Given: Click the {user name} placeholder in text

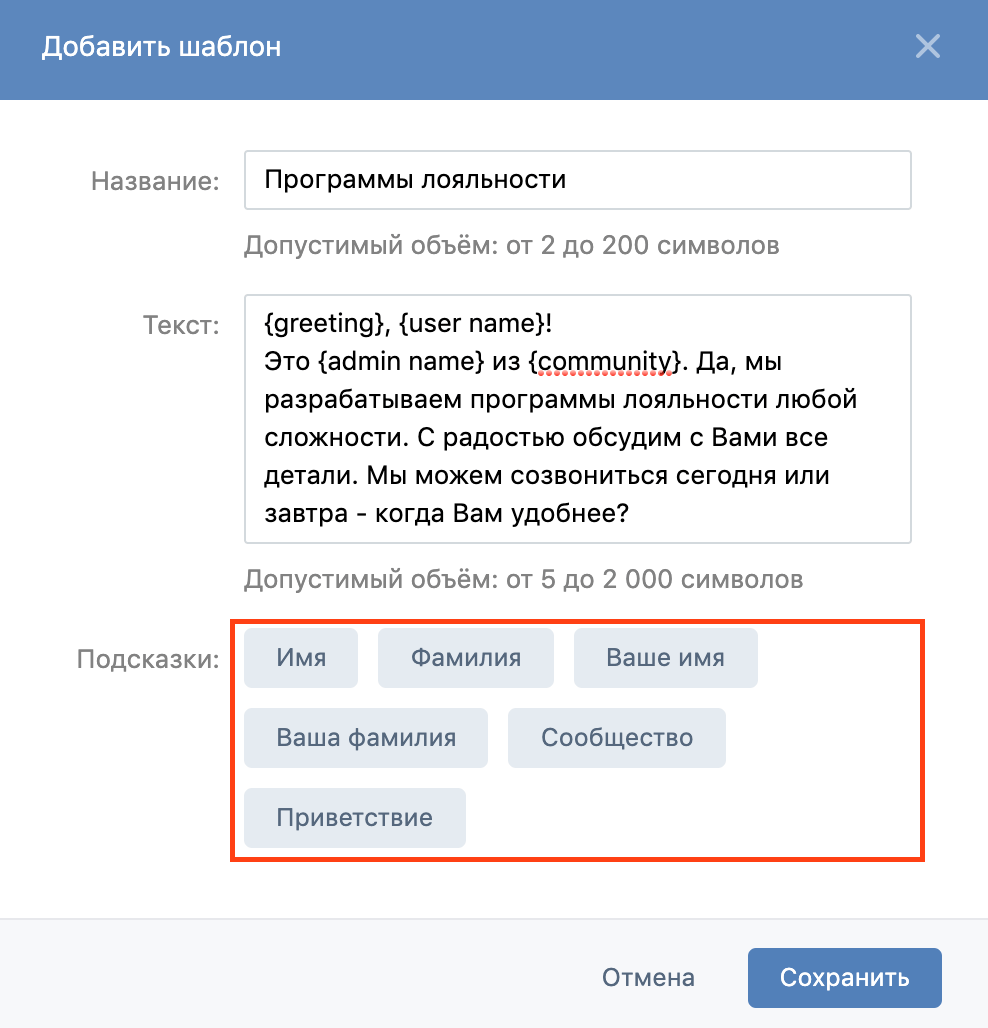Looking at the screenshot, I should (x=466, y=324).
